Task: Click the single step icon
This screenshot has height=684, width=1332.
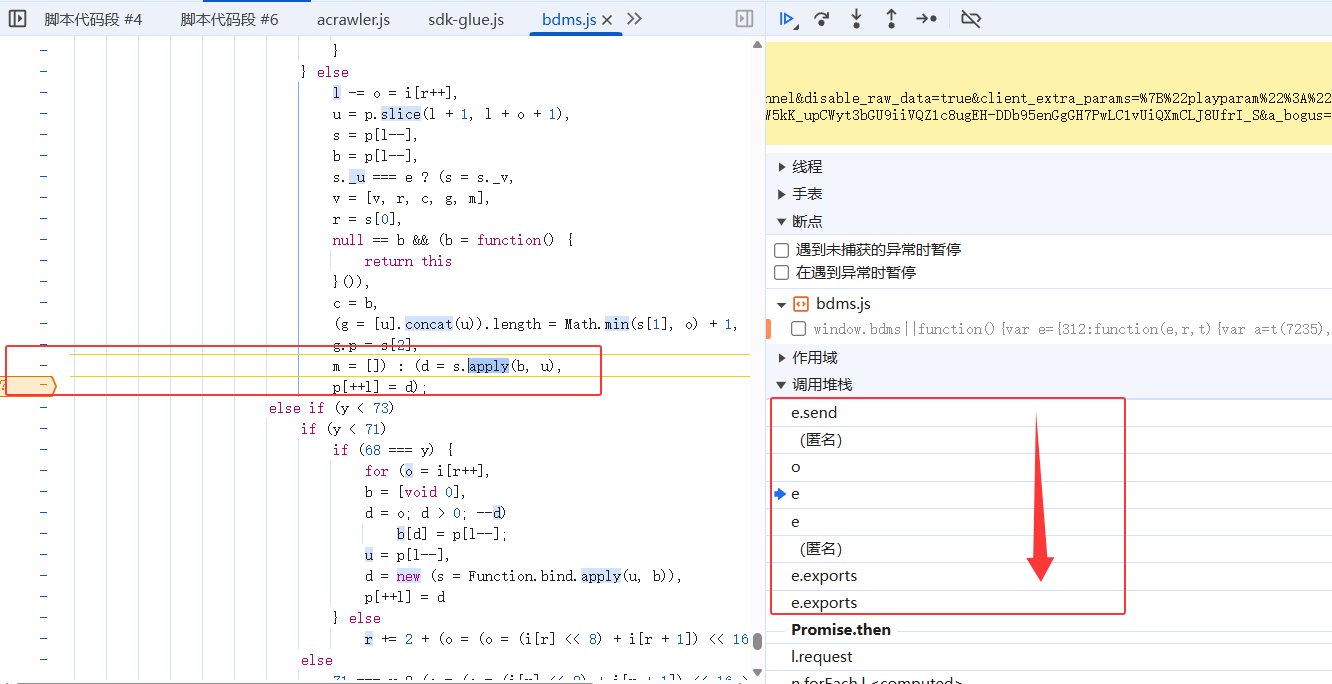Action: pos(926,18)
